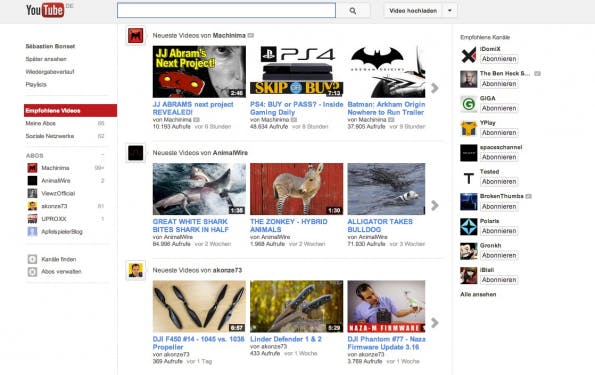Open shark thumbnail in AnimalWire row
Image resolution: width=595 pixels, height=375 pixels.
pos(199,189)
